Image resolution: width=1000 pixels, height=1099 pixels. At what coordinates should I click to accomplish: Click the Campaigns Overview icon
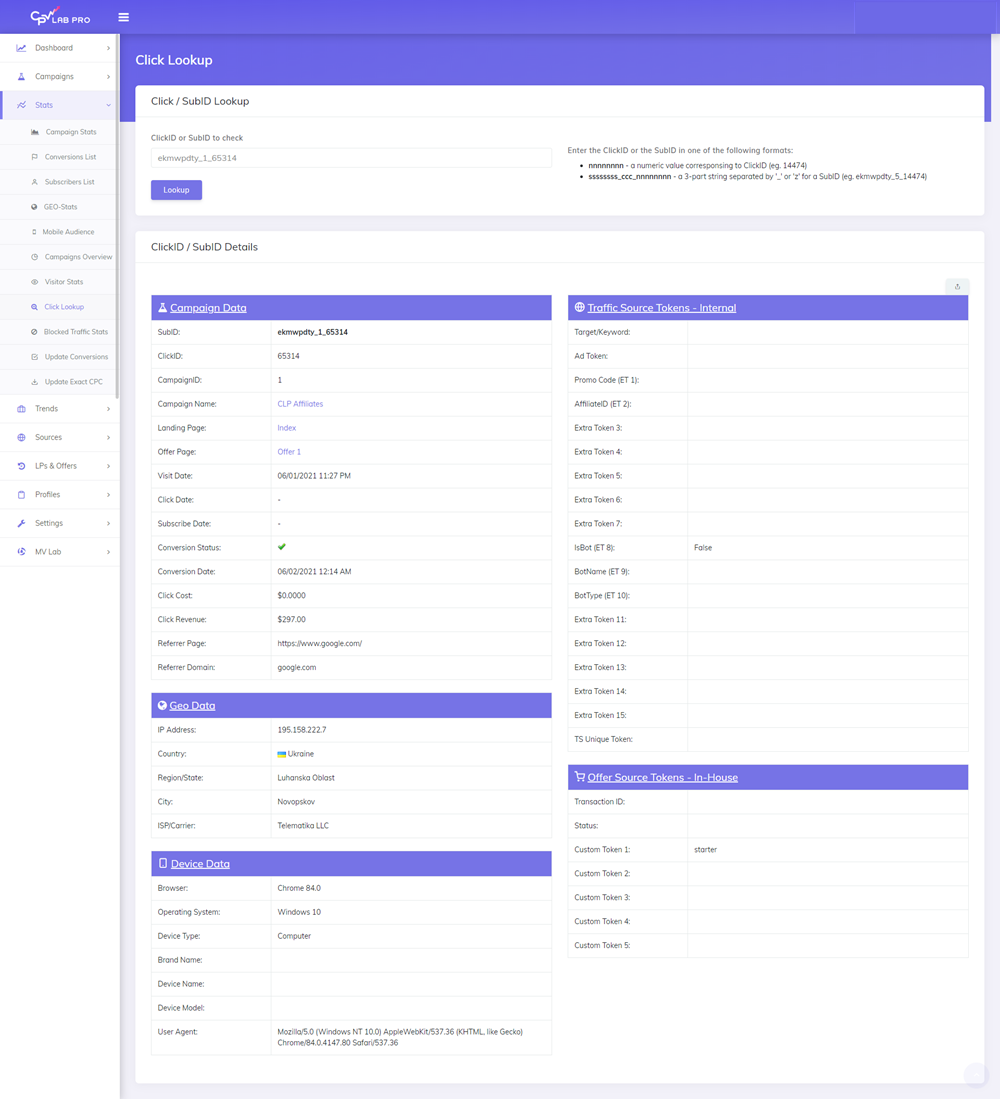(32, 256)
